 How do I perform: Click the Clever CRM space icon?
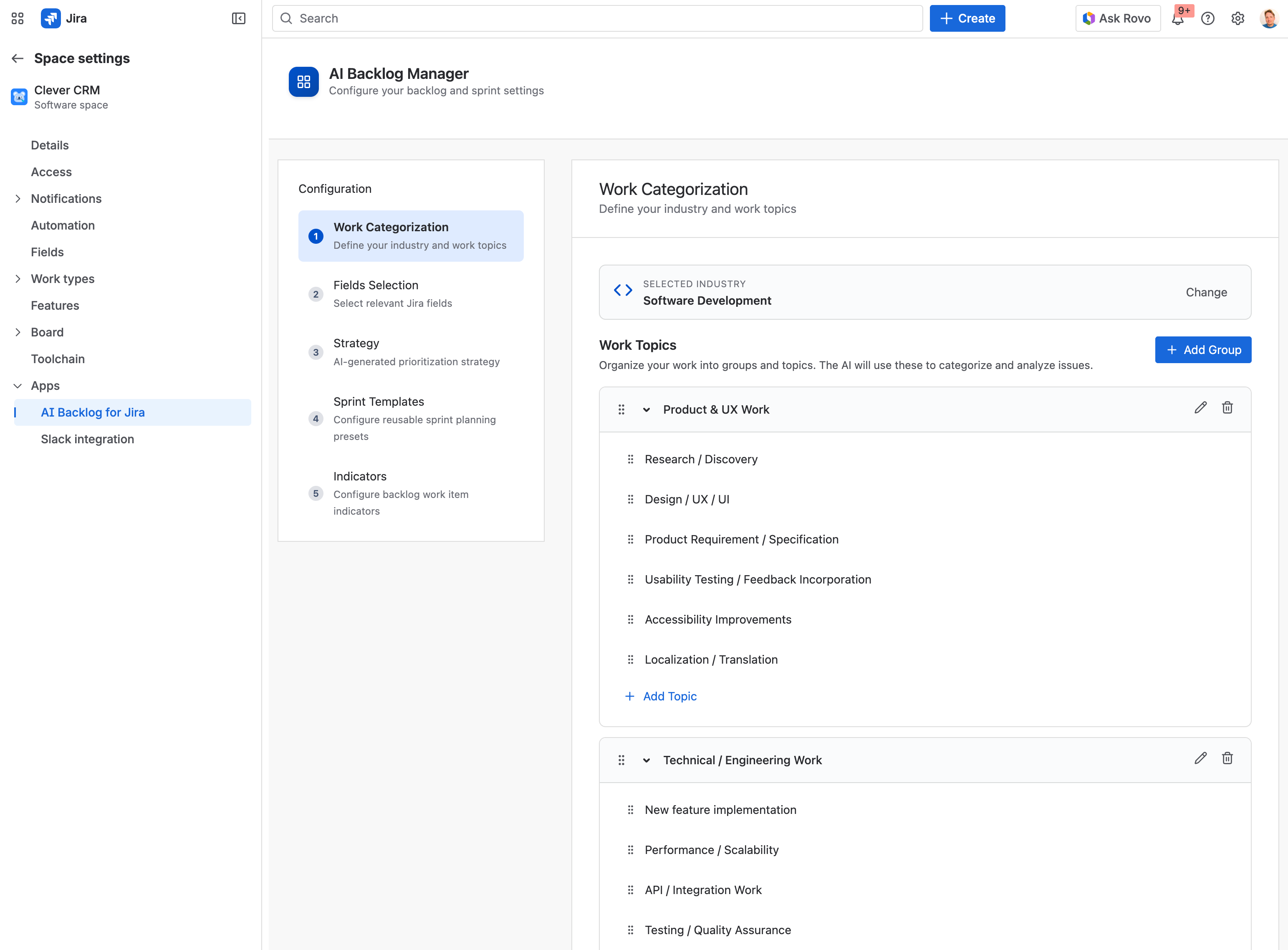tap(18, 96)
